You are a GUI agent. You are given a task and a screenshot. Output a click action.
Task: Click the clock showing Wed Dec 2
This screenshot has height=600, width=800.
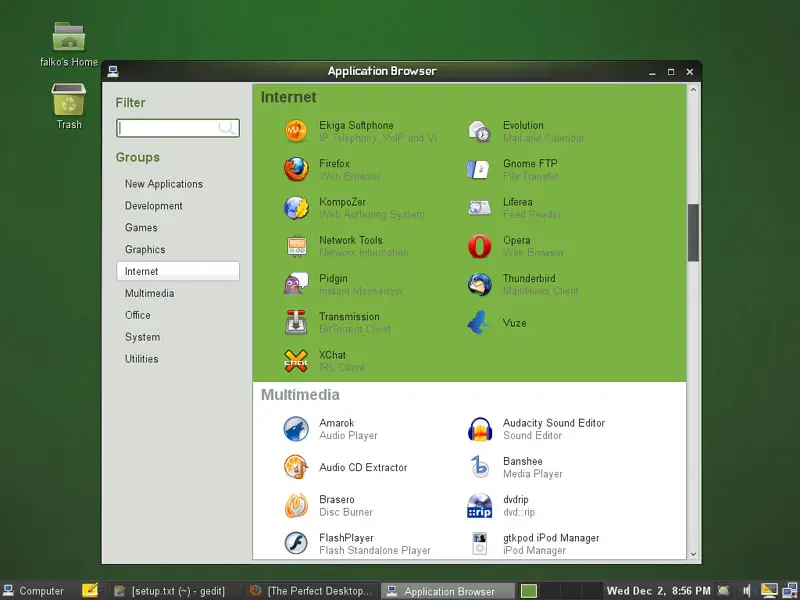[x=658, y=591]
